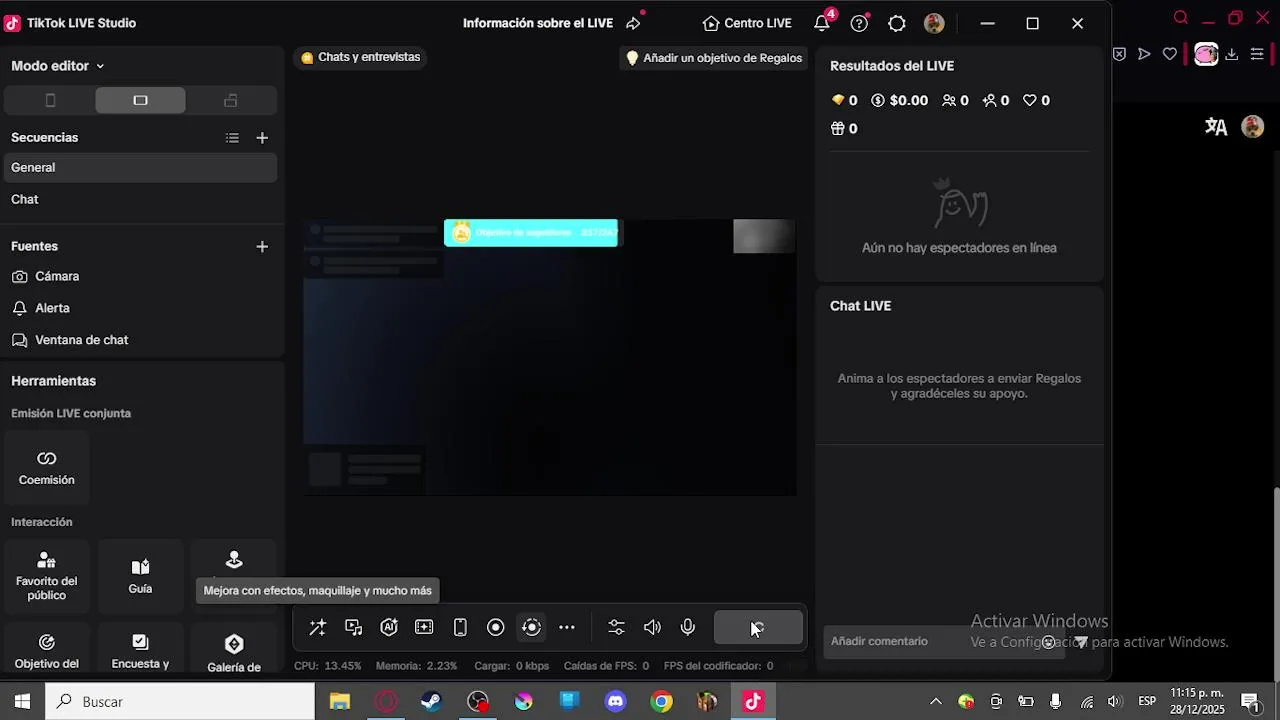Image resolution: width=1280 pixels, height=720 pixels.
Task: Open the Galería de tool card
Action: click(x=234, y=650)
